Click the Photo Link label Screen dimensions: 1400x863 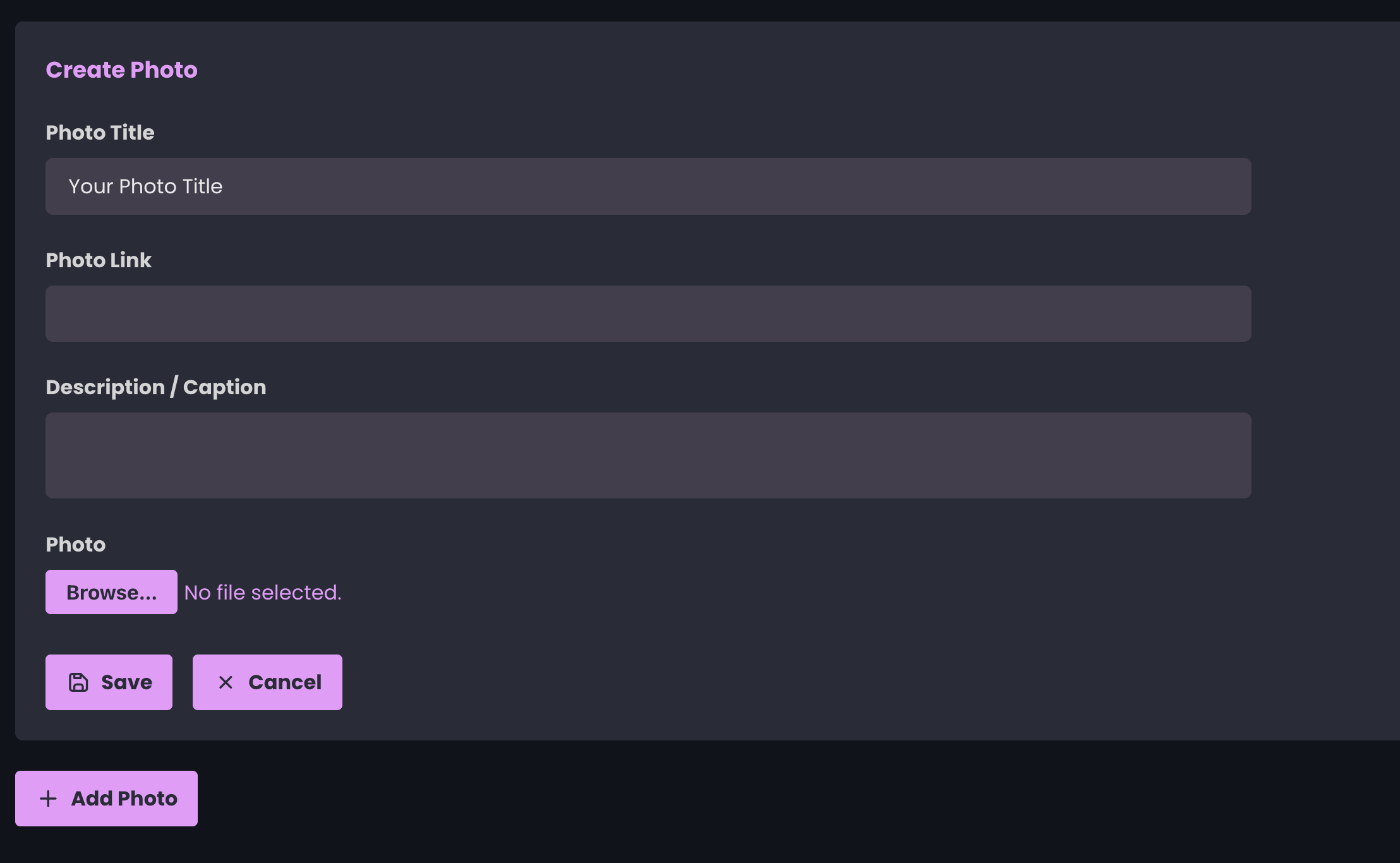tap(99, 260)
